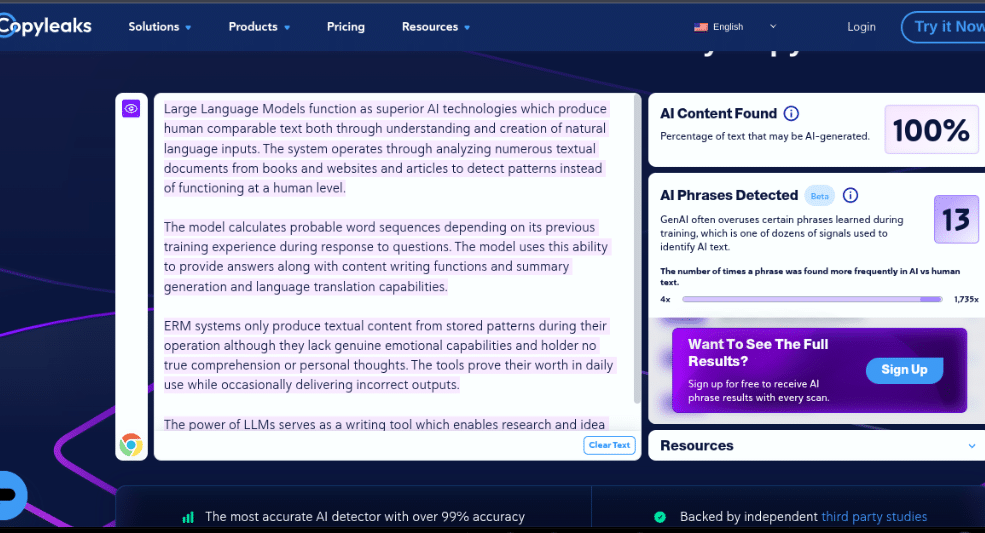Click the phrase frequency bar 4x to 1,735x
985x533 pixels.
pyautogui.click(x=812, y=299)
